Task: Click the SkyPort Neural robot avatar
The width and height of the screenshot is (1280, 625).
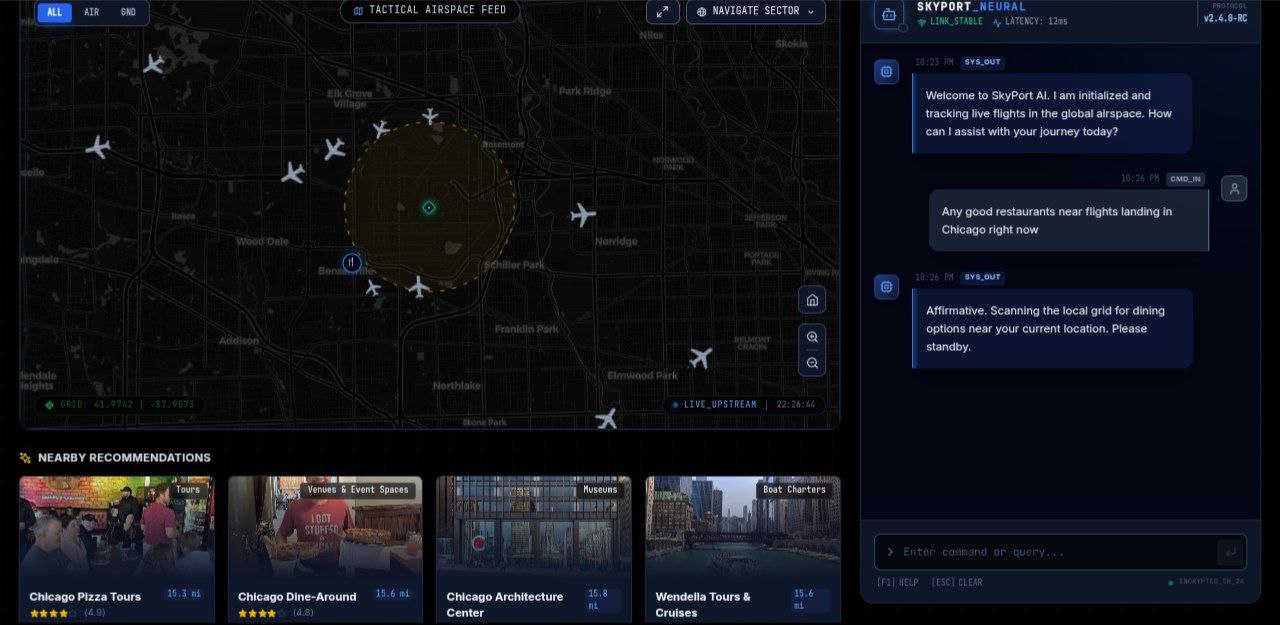Action: 889,14
